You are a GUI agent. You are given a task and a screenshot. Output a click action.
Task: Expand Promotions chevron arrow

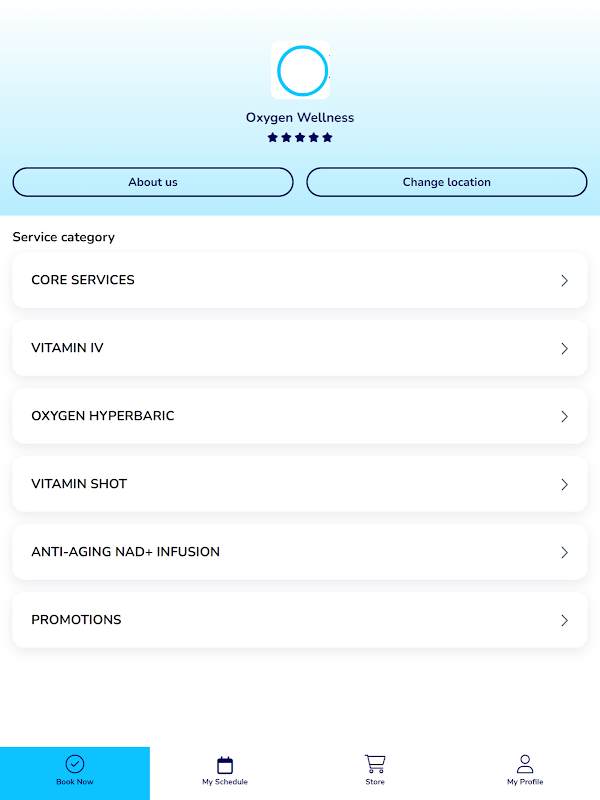(x=564, y=621)
